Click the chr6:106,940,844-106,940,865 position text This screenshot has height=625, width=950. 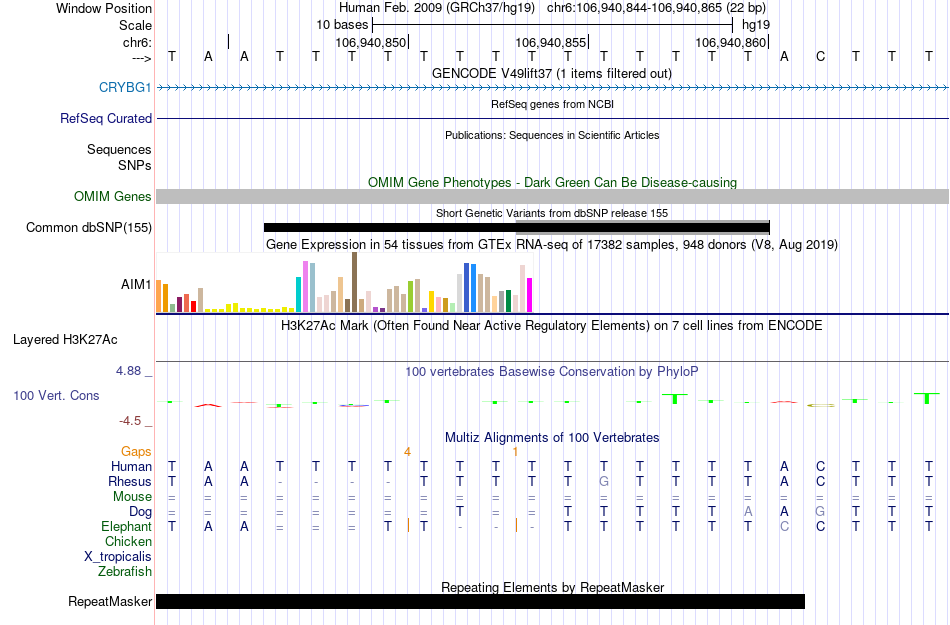(656, 8)
